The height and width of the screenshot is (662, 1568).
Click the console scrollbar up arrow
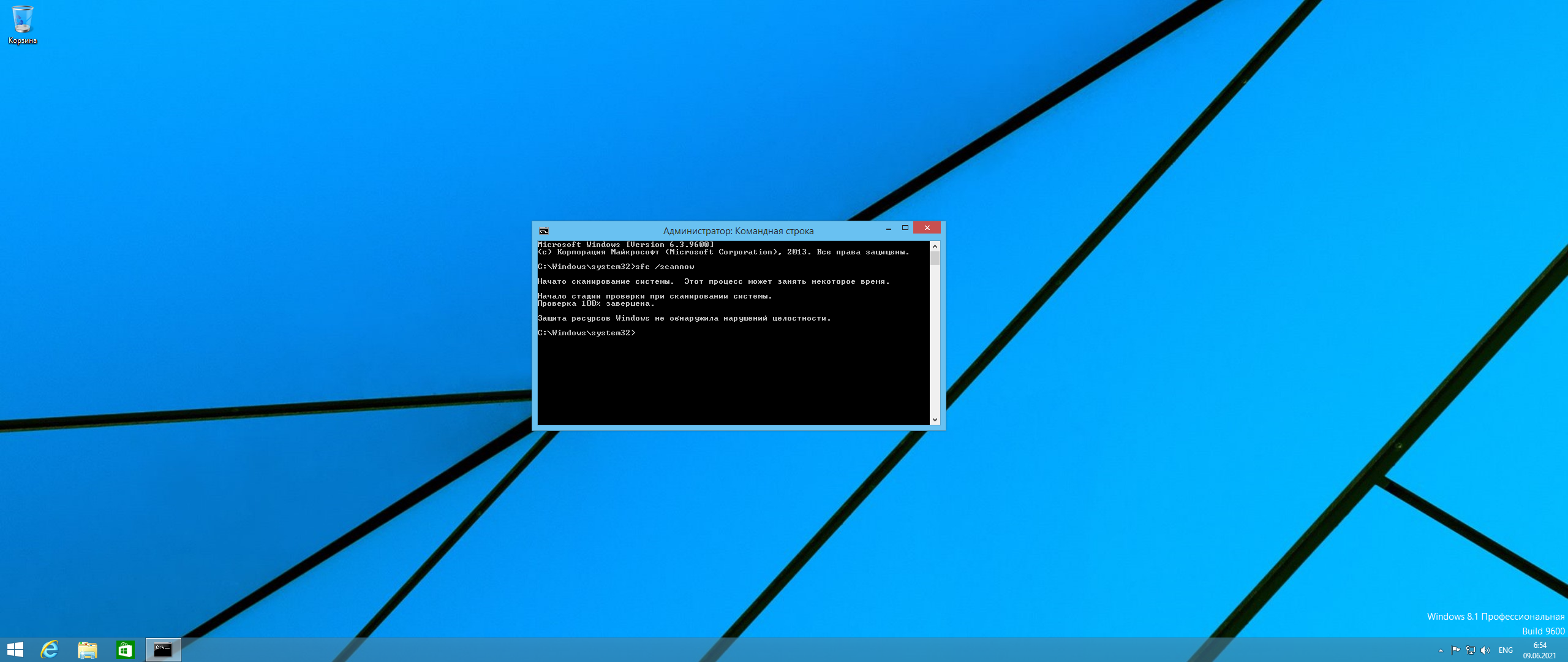point(935,246)
